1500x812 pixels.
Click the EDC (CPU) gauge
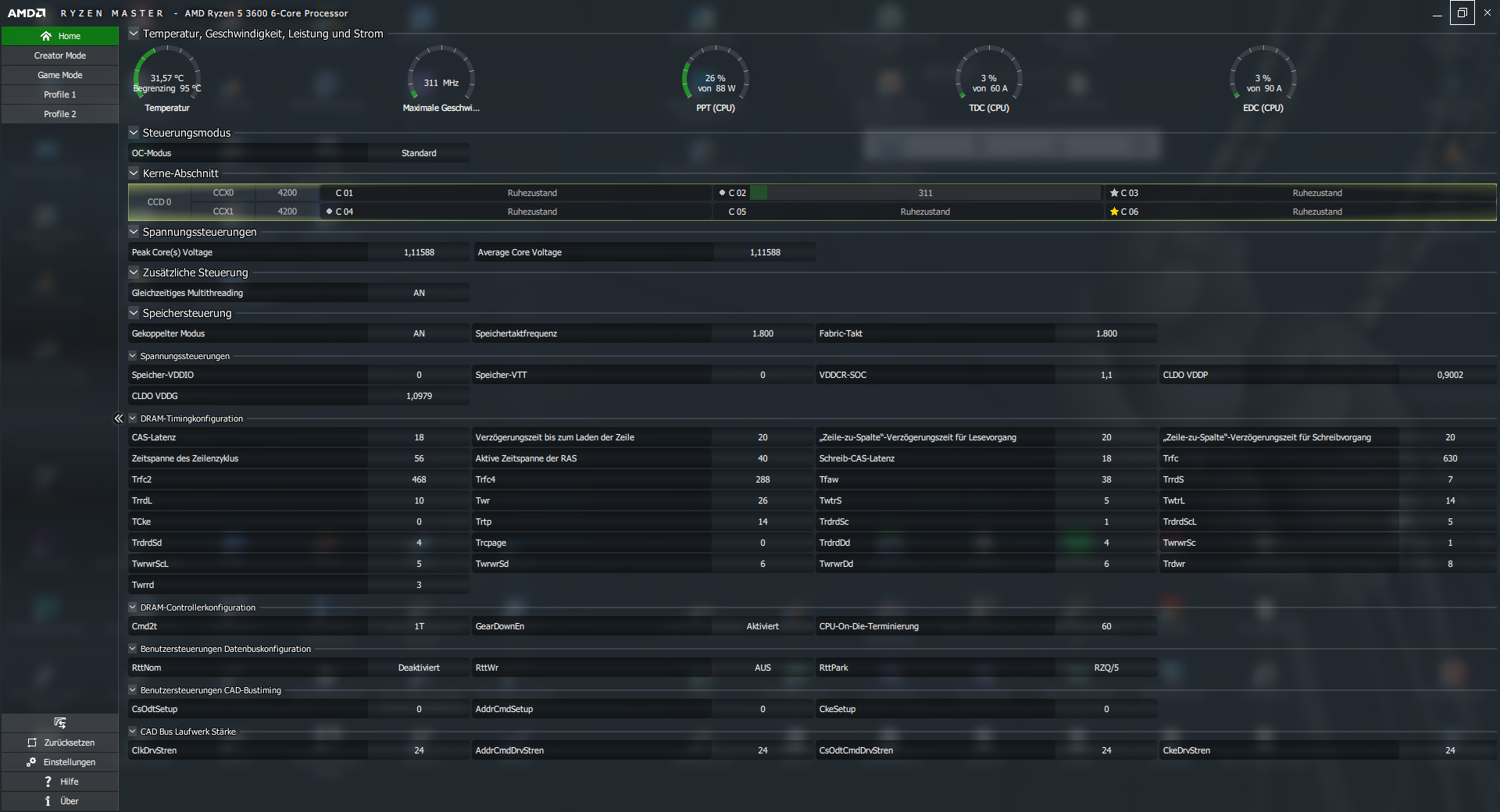click(x=1263, y=79)
